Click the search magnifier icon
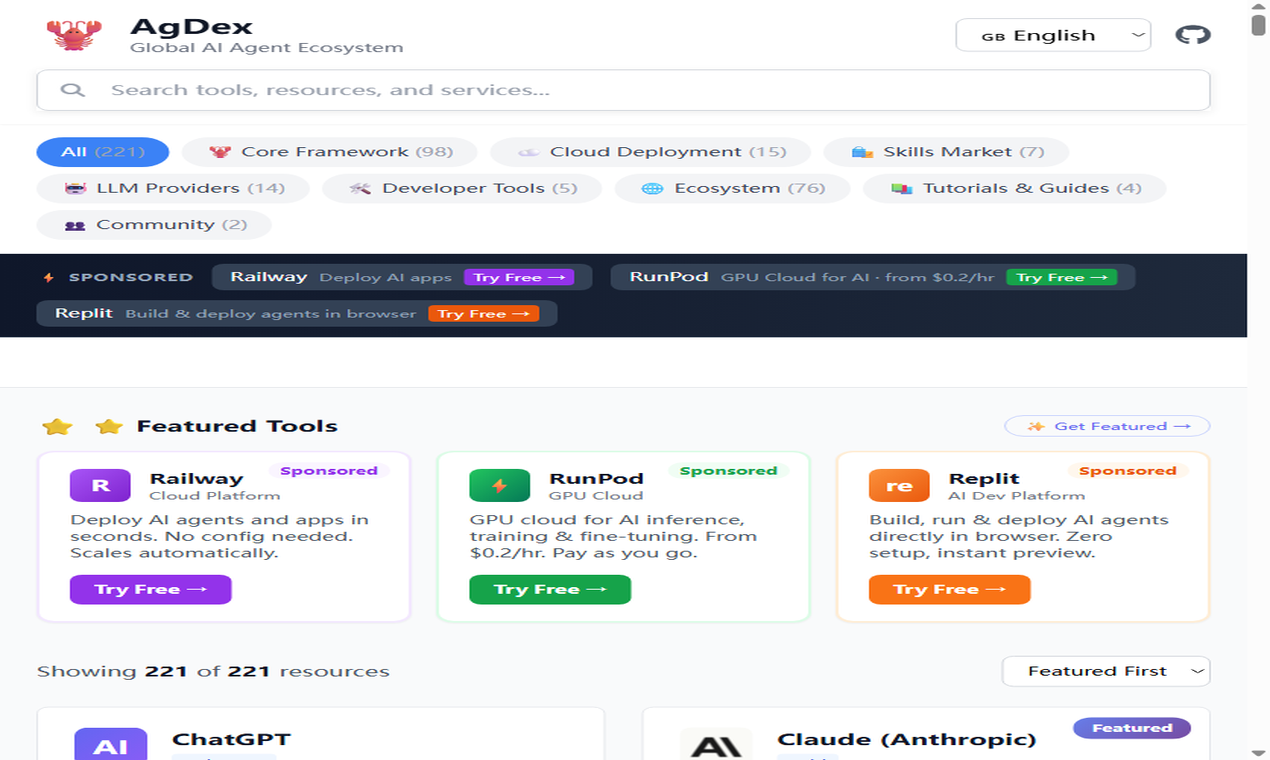 point(72,90)
